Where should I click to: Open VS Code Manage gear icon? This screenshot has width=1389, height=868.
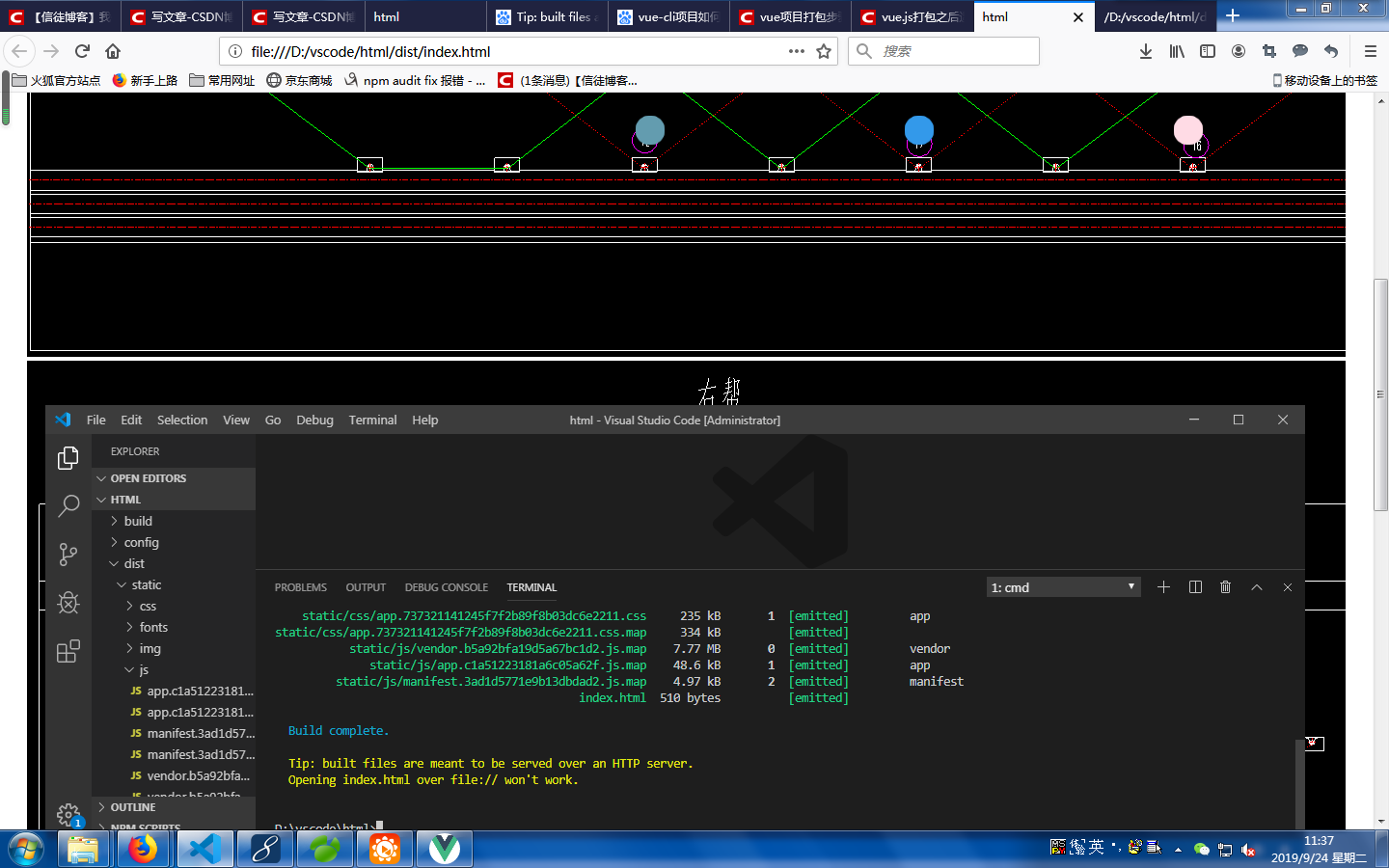click(x=68, y=814)
